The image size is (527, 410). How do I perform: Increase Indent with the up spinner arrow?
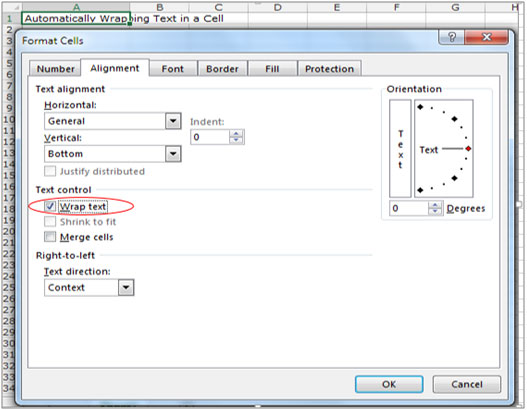coord(236,133)
